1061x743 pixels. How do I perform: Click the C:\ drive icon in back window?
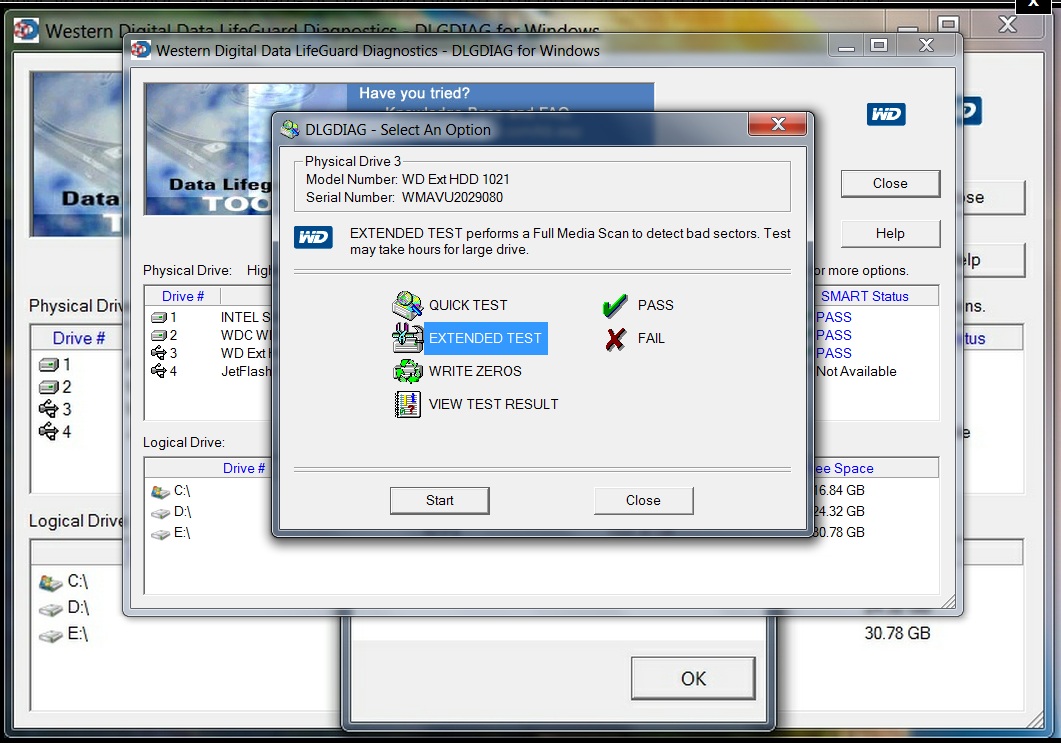click(x=51, y=582)
